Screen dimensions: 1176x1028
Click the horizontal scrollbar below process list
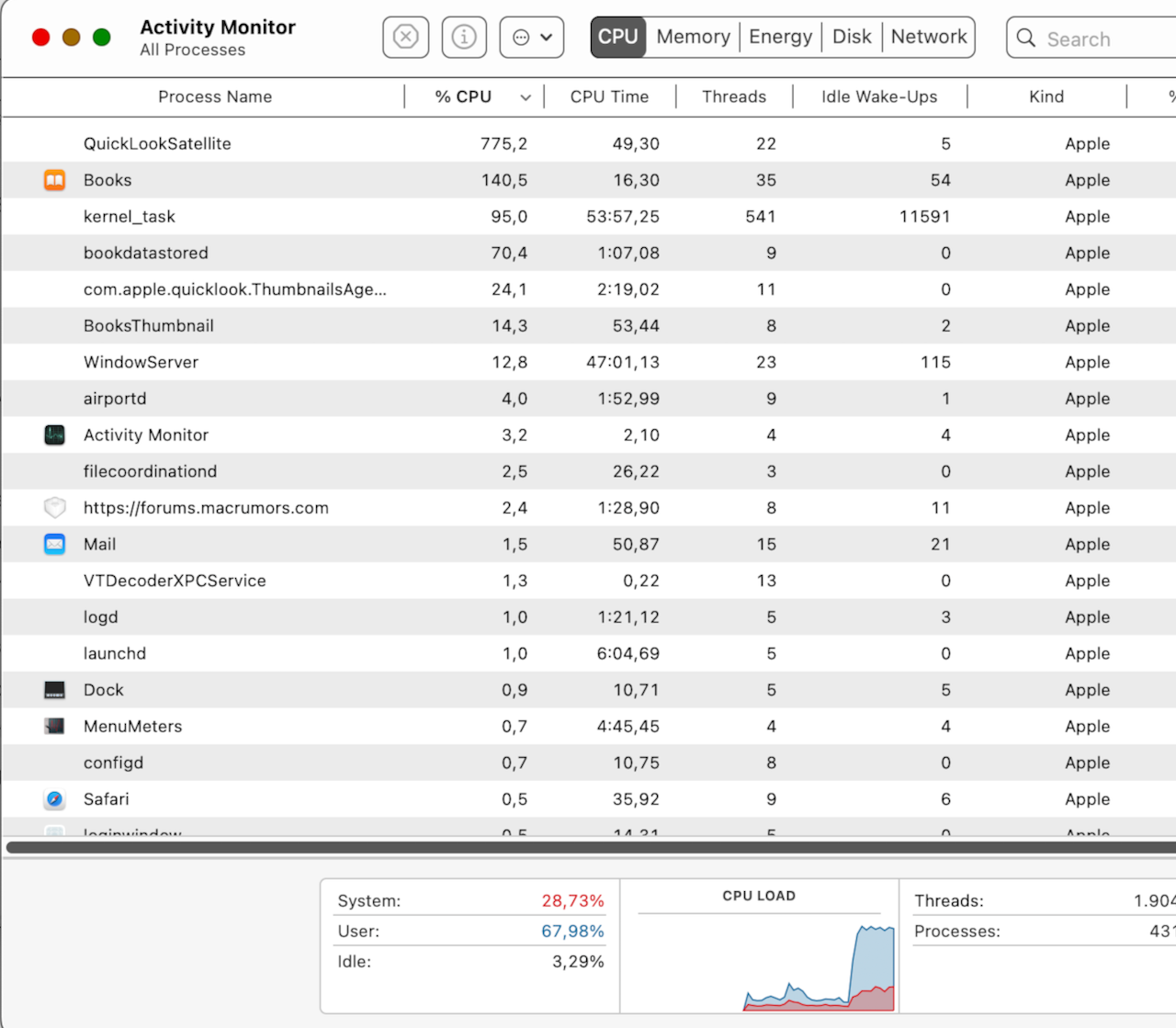tap(591, 847)
